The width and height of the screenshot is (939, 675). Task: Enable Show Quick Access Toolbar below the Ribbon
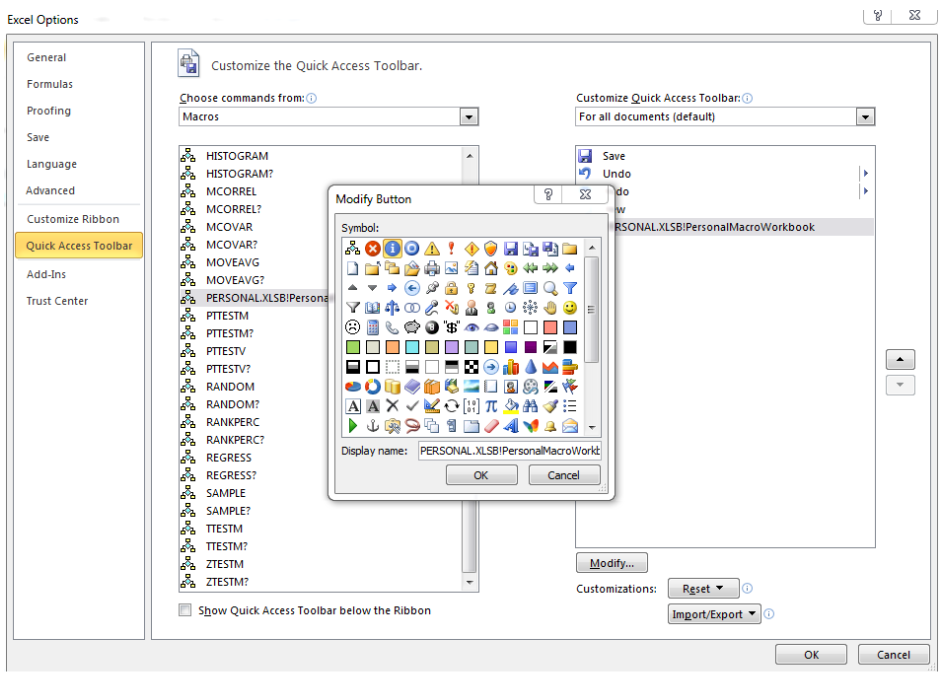185,610
